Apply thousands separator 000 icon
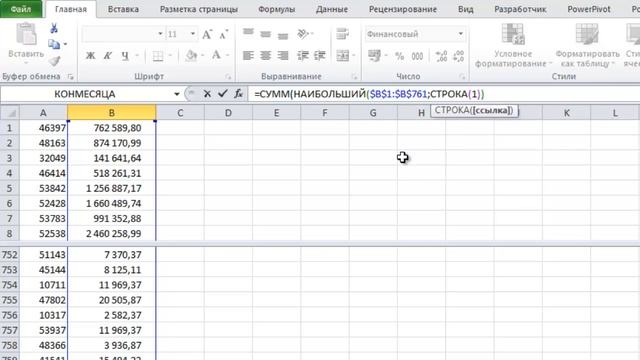This screenshot has height=360, width=640. click(x=417, y=56)
